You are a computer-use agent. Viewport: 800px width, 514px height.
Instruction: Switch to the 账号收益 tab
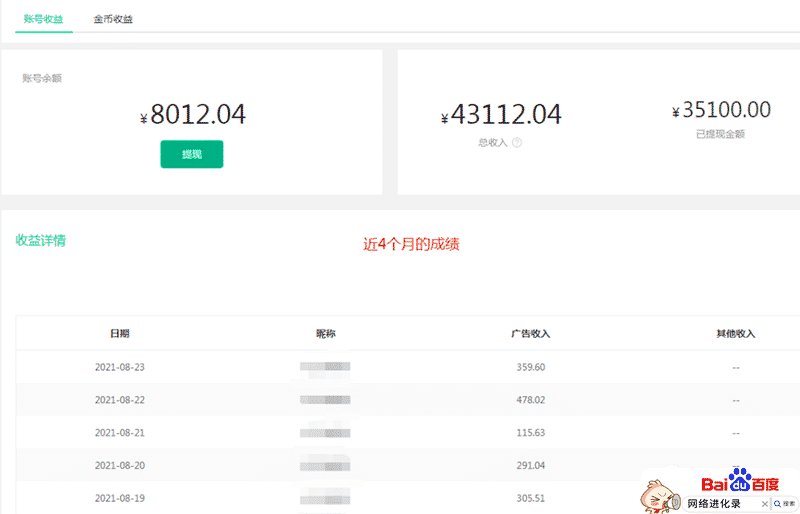(x=43, y=19)
